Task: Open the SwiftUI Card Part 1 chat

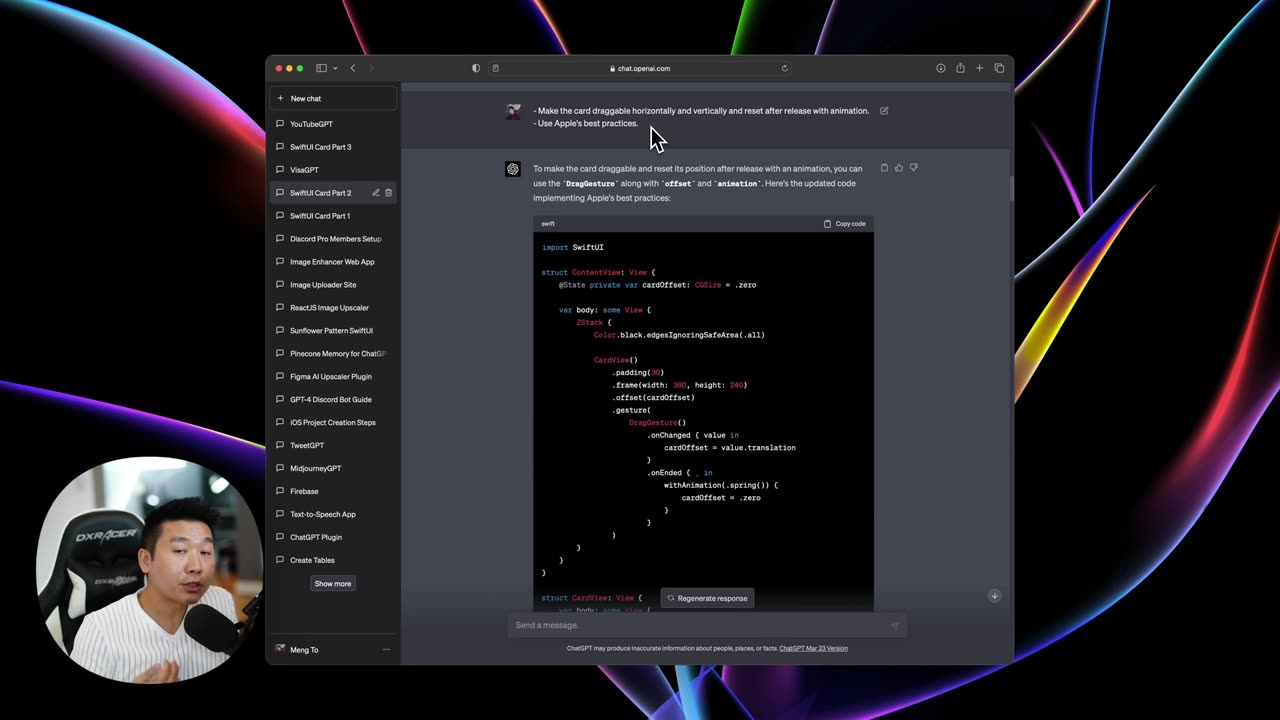Action: pos(334,216)
